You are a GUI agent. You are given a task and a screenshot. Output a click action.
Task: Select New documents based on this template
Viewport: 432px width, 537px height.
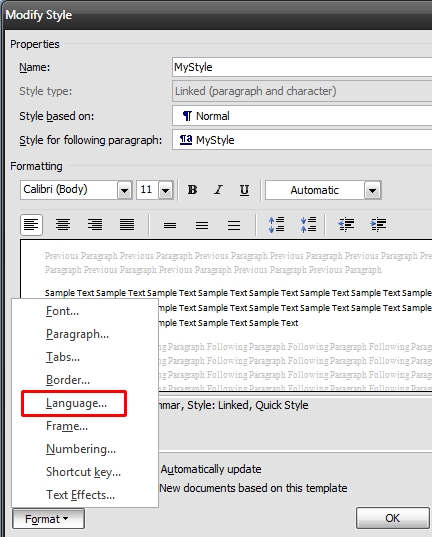click(x=253, y=488)
